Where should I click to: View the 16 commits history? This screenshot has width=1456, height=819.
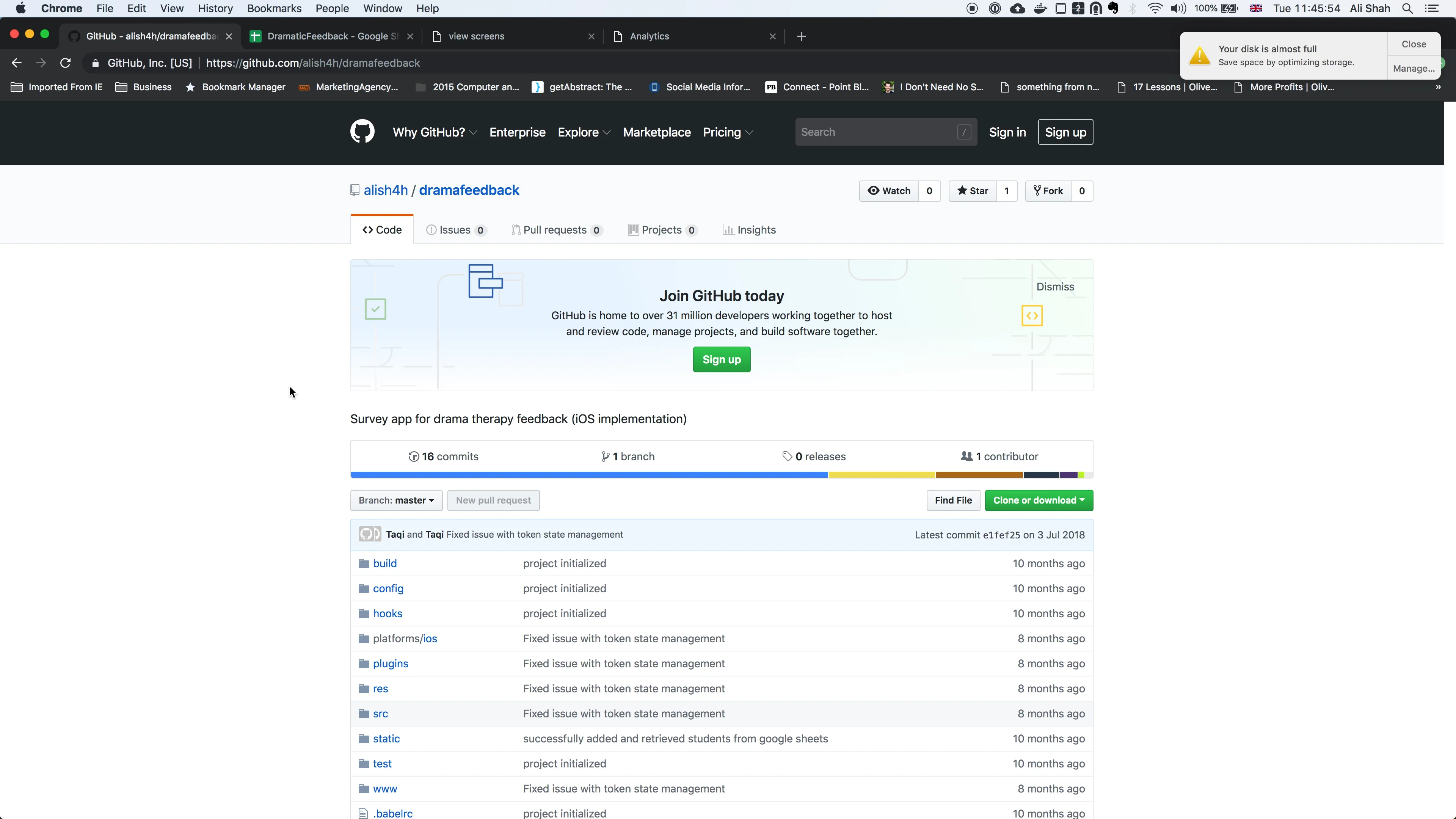[443, 456]
